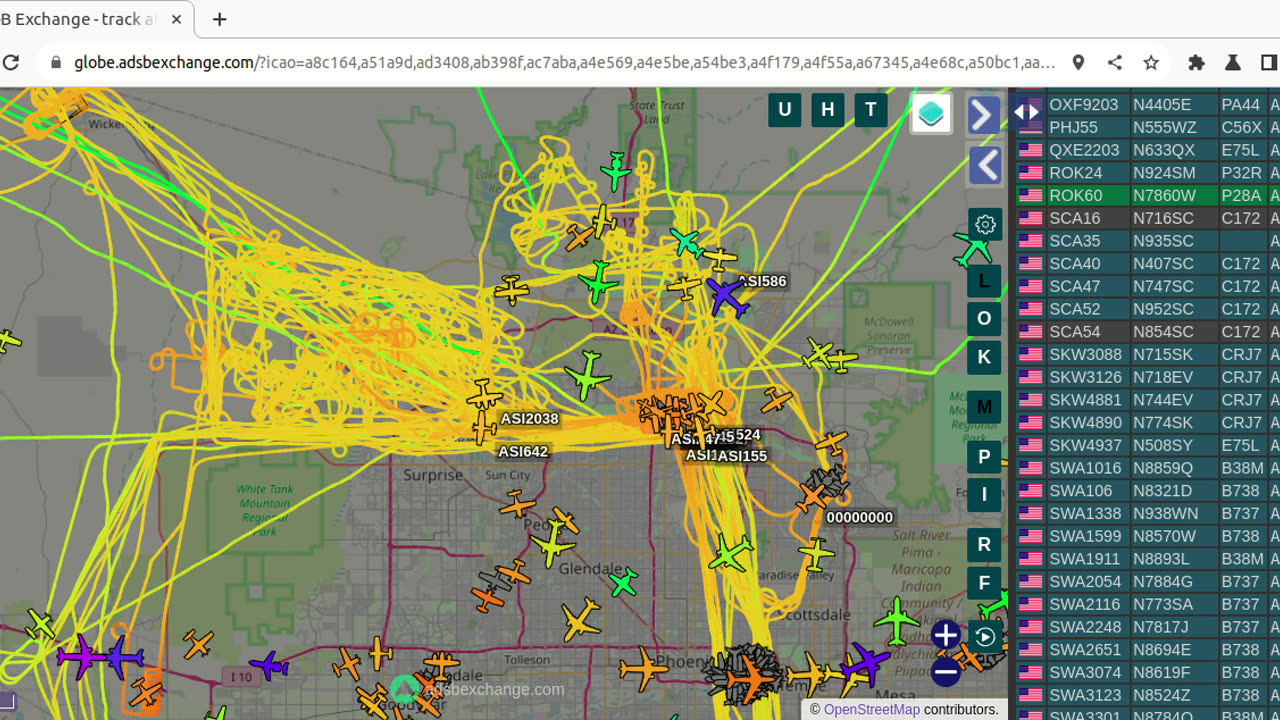The width and height of the screenshot is (1280, 720).
Task: Zoom out the map with minus
Action: tap(945, 672)
